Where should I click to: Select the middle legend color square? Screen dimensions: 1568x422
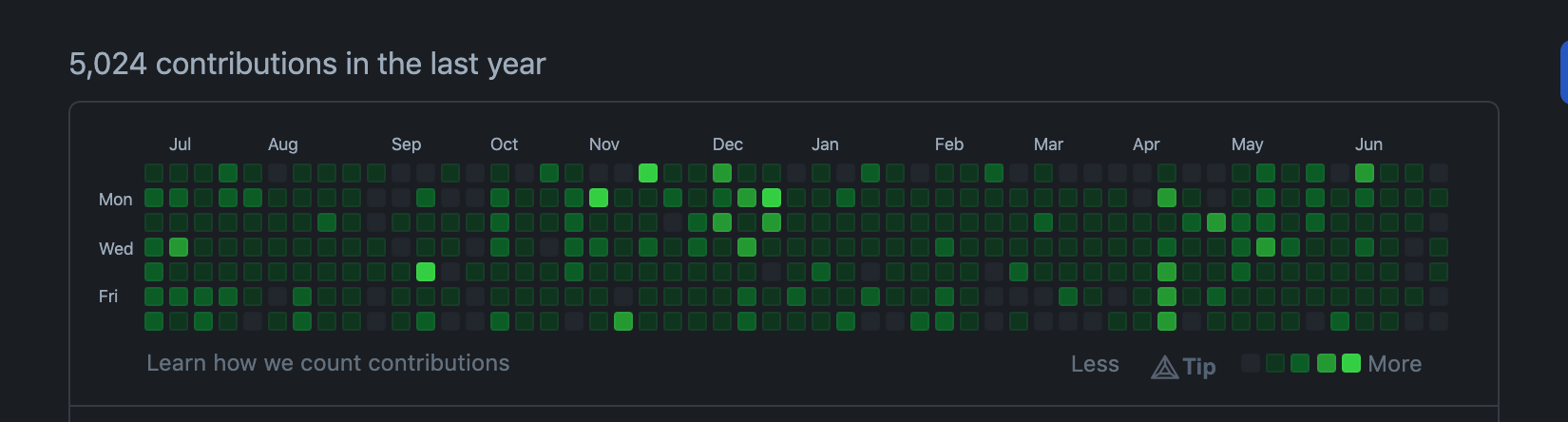tap(1300, 363)
